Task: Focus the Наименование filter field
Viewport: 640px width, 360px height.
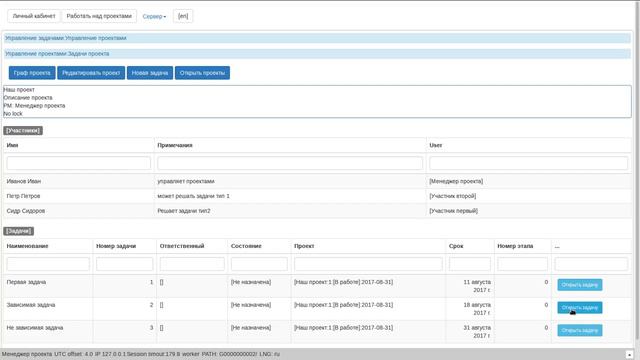Action: pos(48,264)
